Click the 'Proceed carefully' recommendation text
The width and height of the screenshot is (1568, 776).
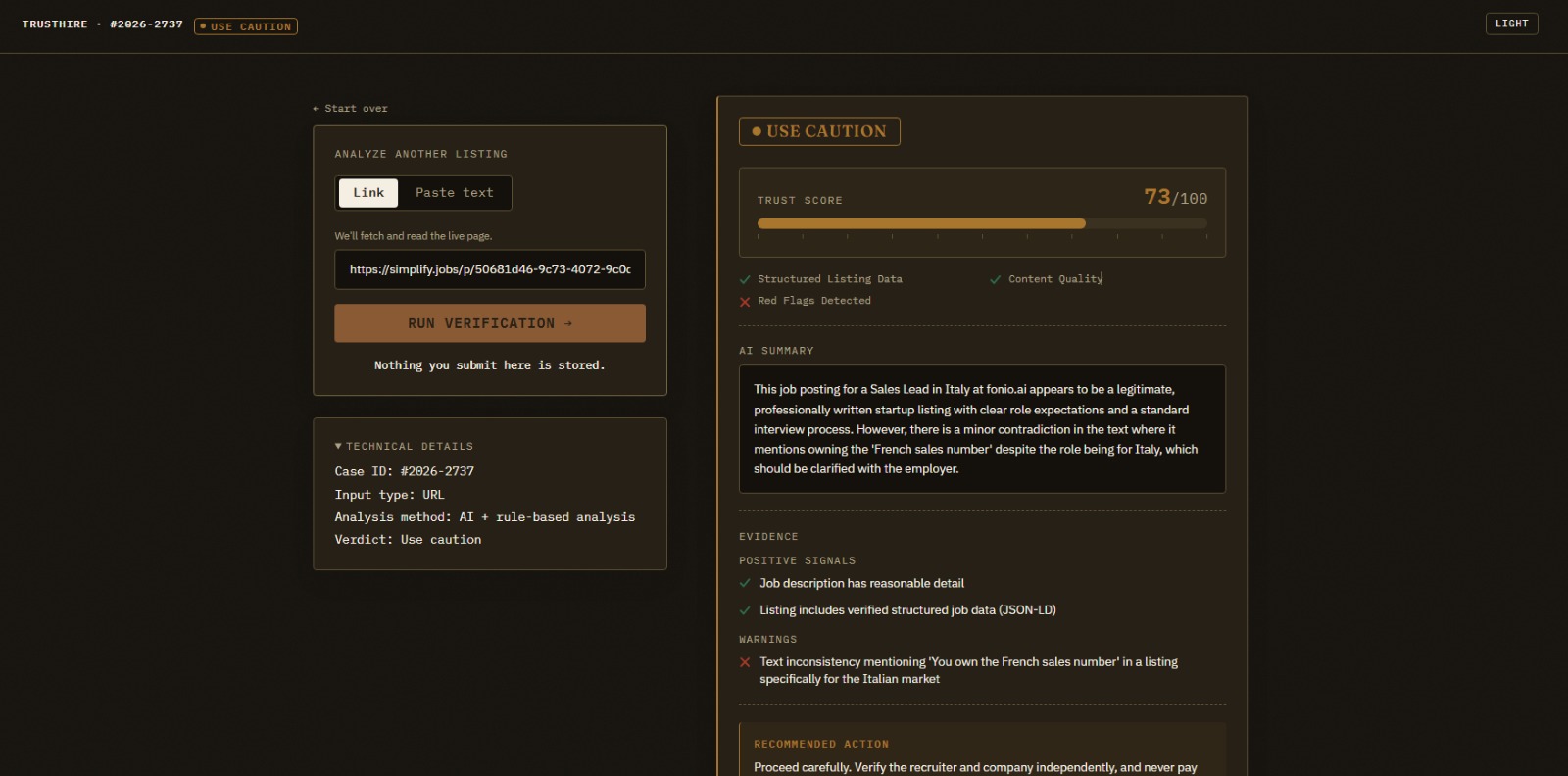[975, 767]
